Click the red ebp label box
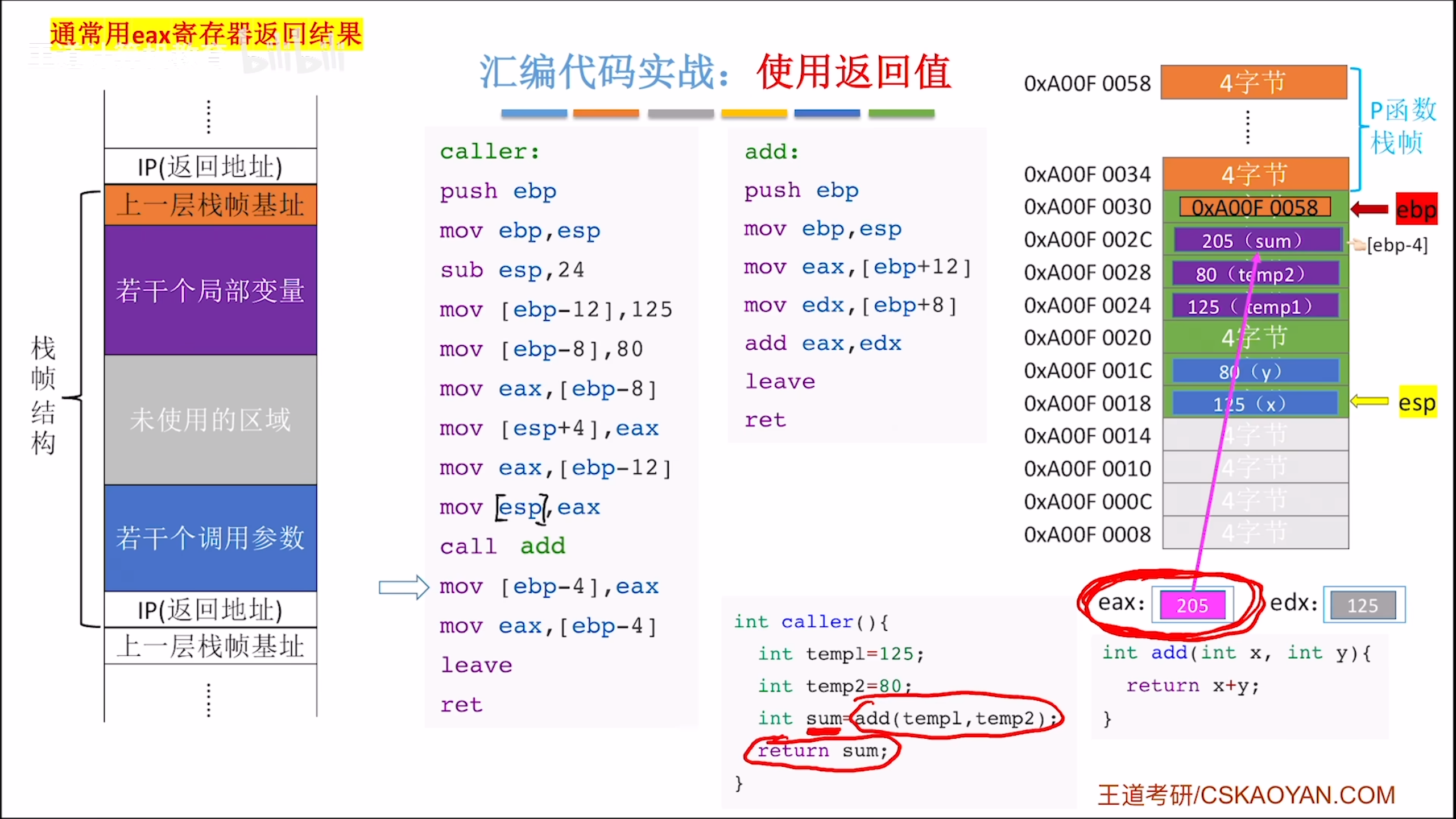Image resolution: width=1456 pixels, height=819 pixels. pyautogui.click(x=1416, y=209)
